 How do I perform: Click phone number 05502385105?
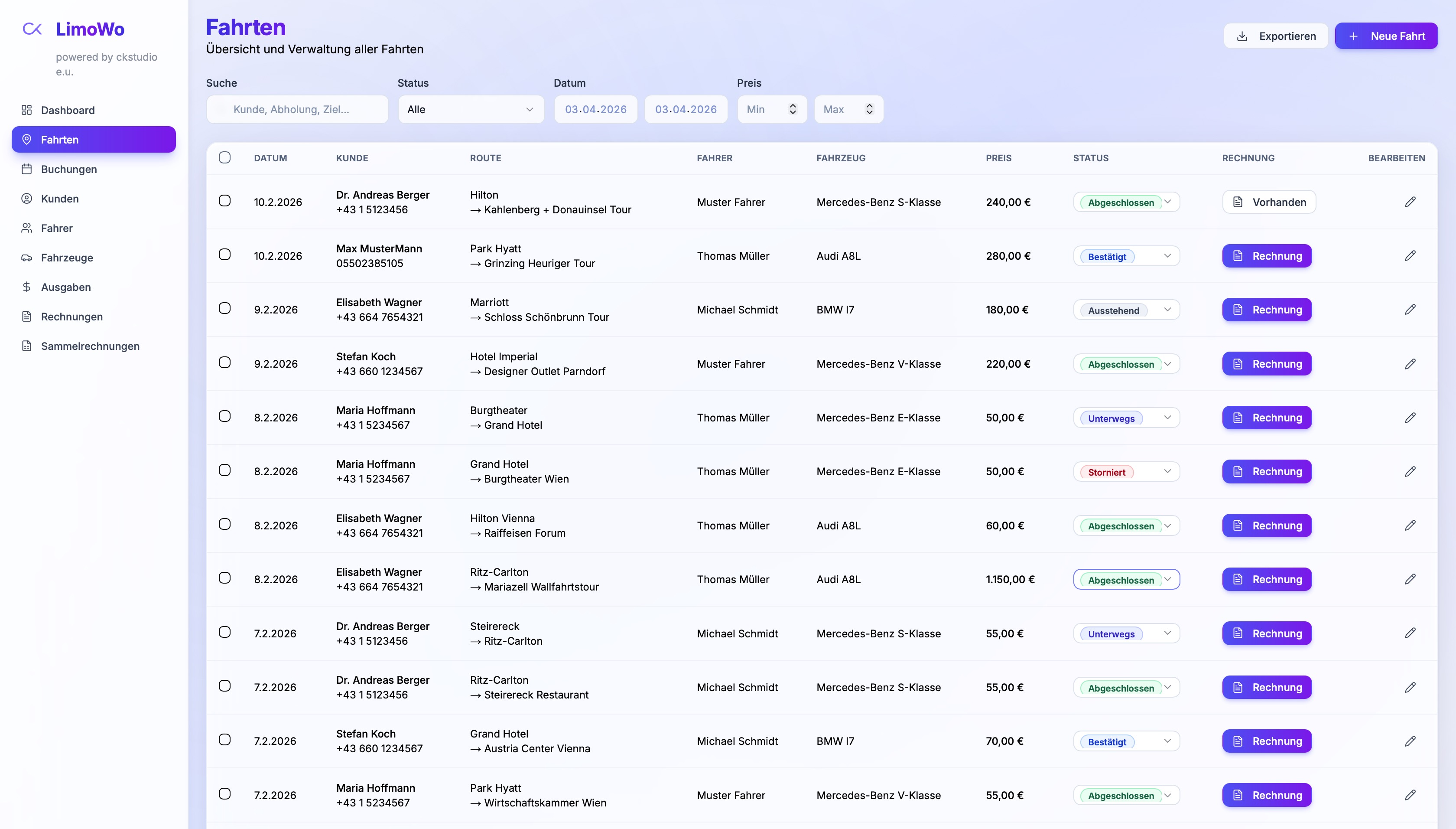pyautogui.click(x=369, y=264)
